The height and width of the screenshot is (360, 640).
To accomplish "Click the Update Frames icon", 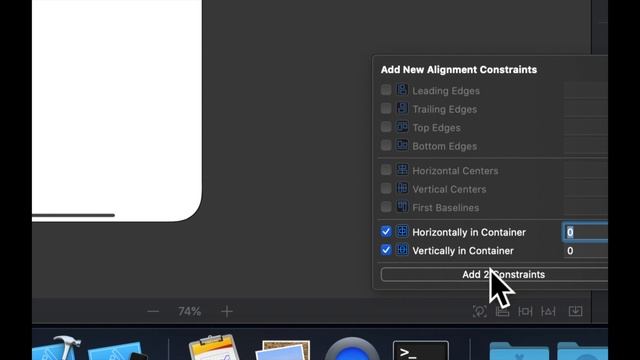I will tap(480, 311).
